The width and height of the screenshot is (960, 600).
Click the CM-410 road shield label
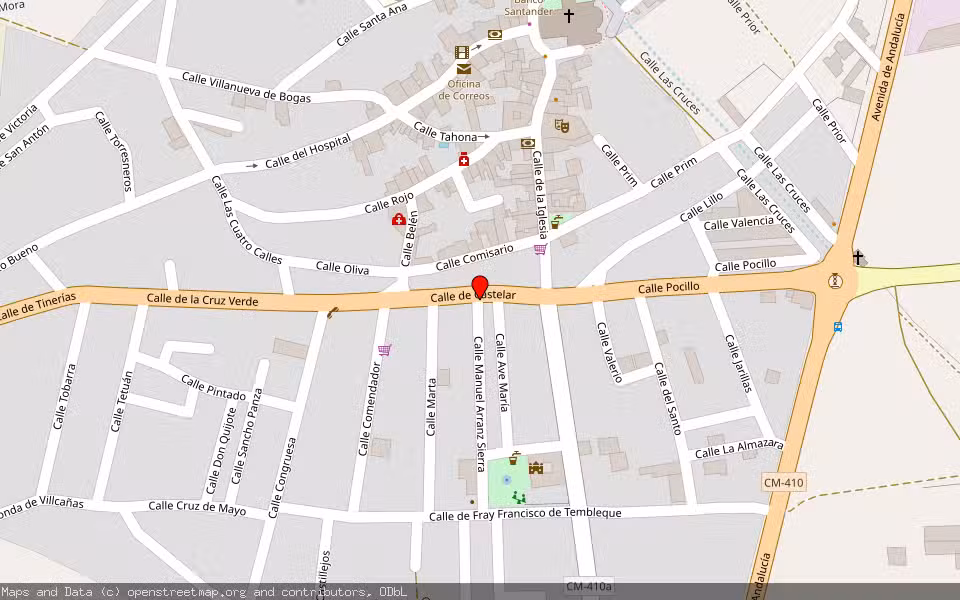(782, 483)
